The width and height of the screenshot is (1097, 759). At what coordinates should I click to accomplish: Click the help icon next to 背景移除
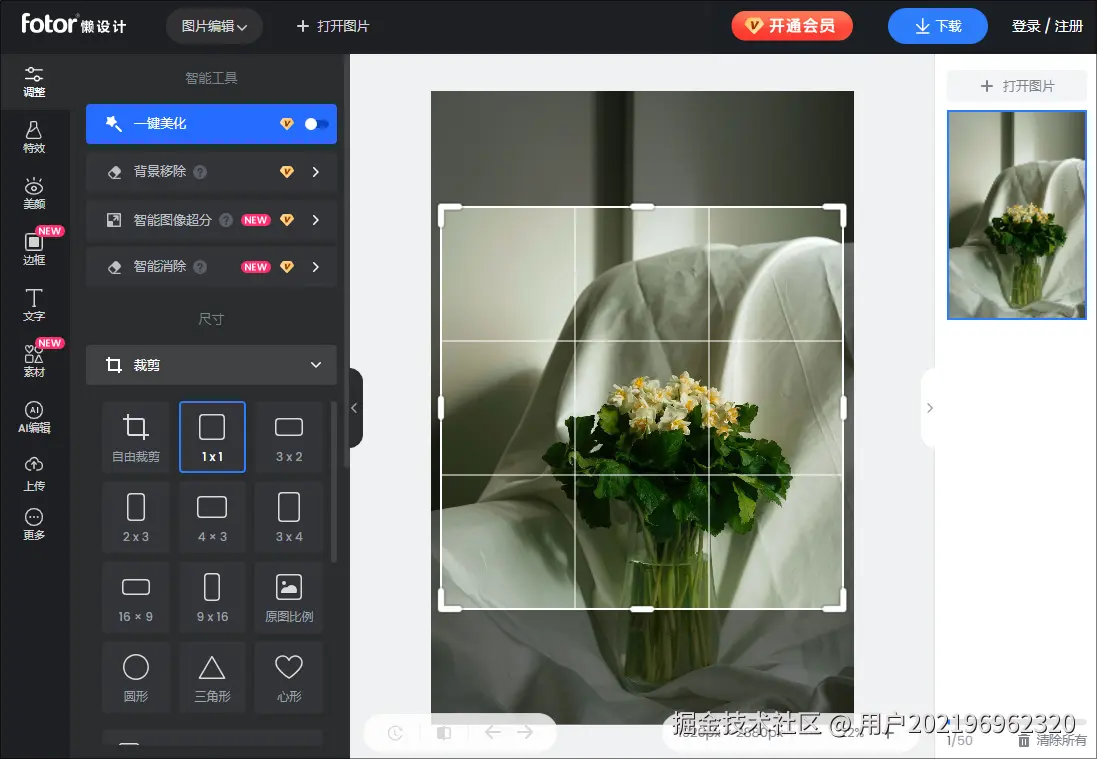click(200, 171)
